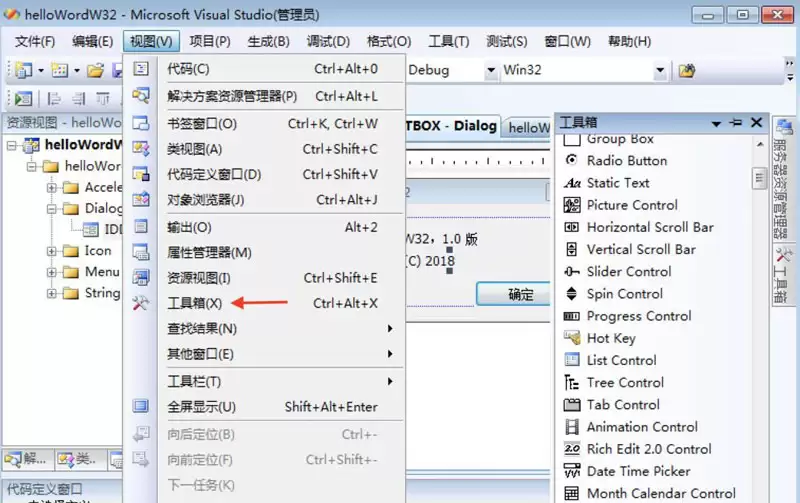Open the Build (生成) menu
The image size is (800, 503).
(268, 41)
